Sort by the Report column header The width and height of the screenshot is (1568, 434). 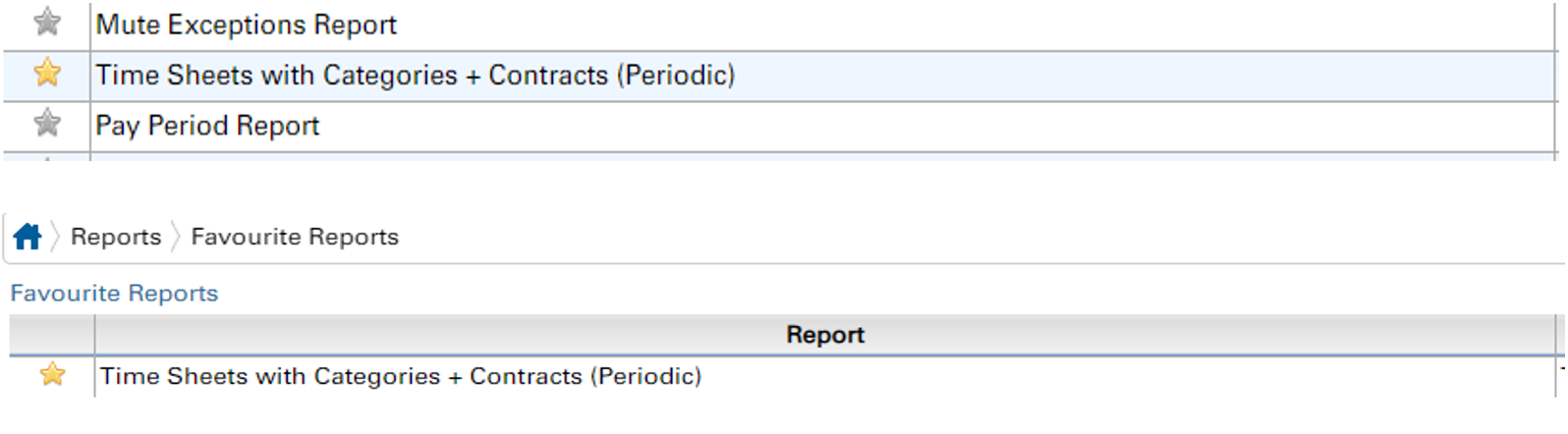pyautogui.click(x=824, y=335)
